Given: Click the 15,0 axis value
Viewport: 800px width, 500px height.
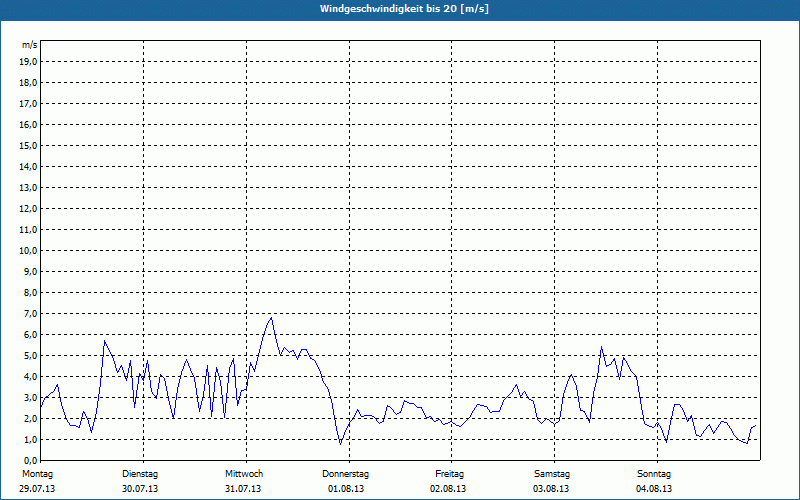Looking at the screenshot, I should 29,145.
